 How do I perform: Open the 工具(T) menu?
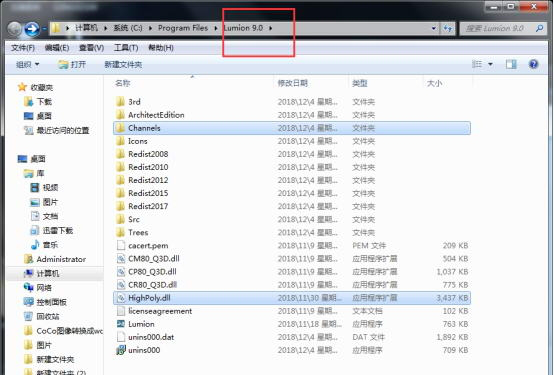pyautogui.click(x=126, y=48)
